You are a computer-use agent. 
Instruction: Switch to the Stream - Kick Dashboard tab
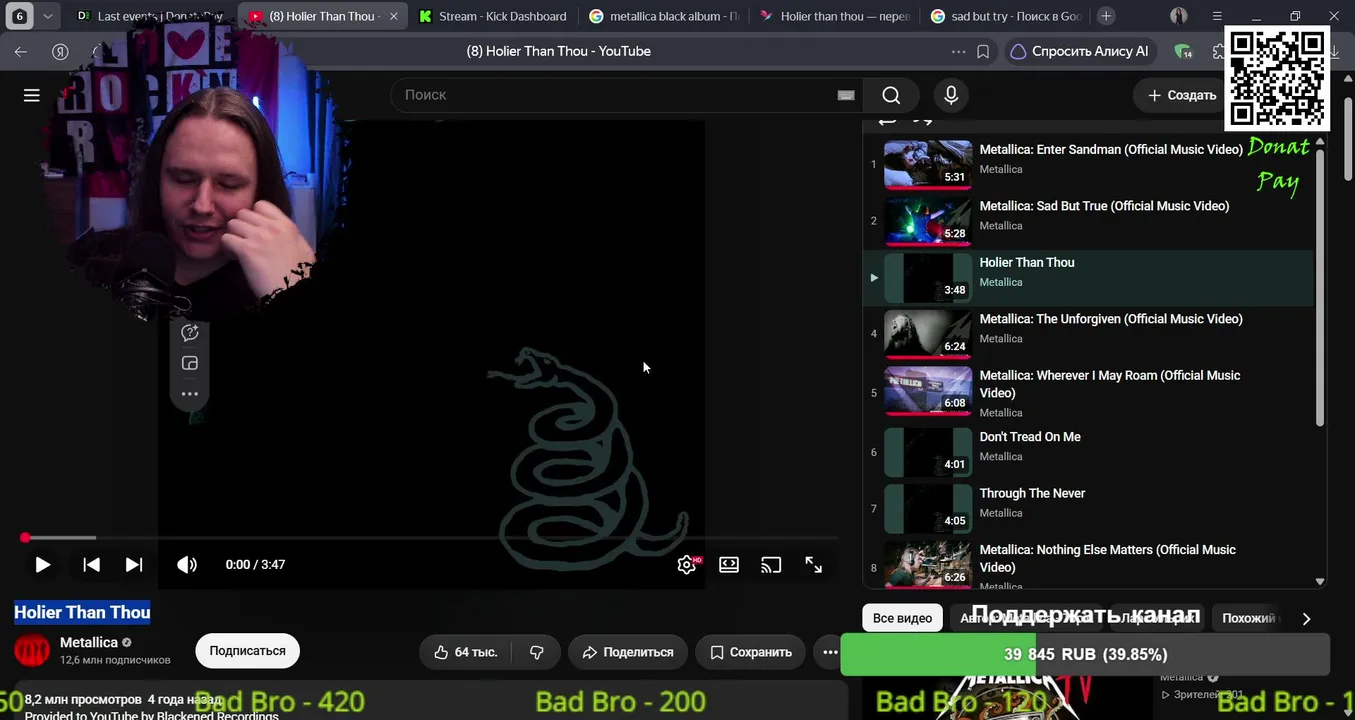pos(493,16)
